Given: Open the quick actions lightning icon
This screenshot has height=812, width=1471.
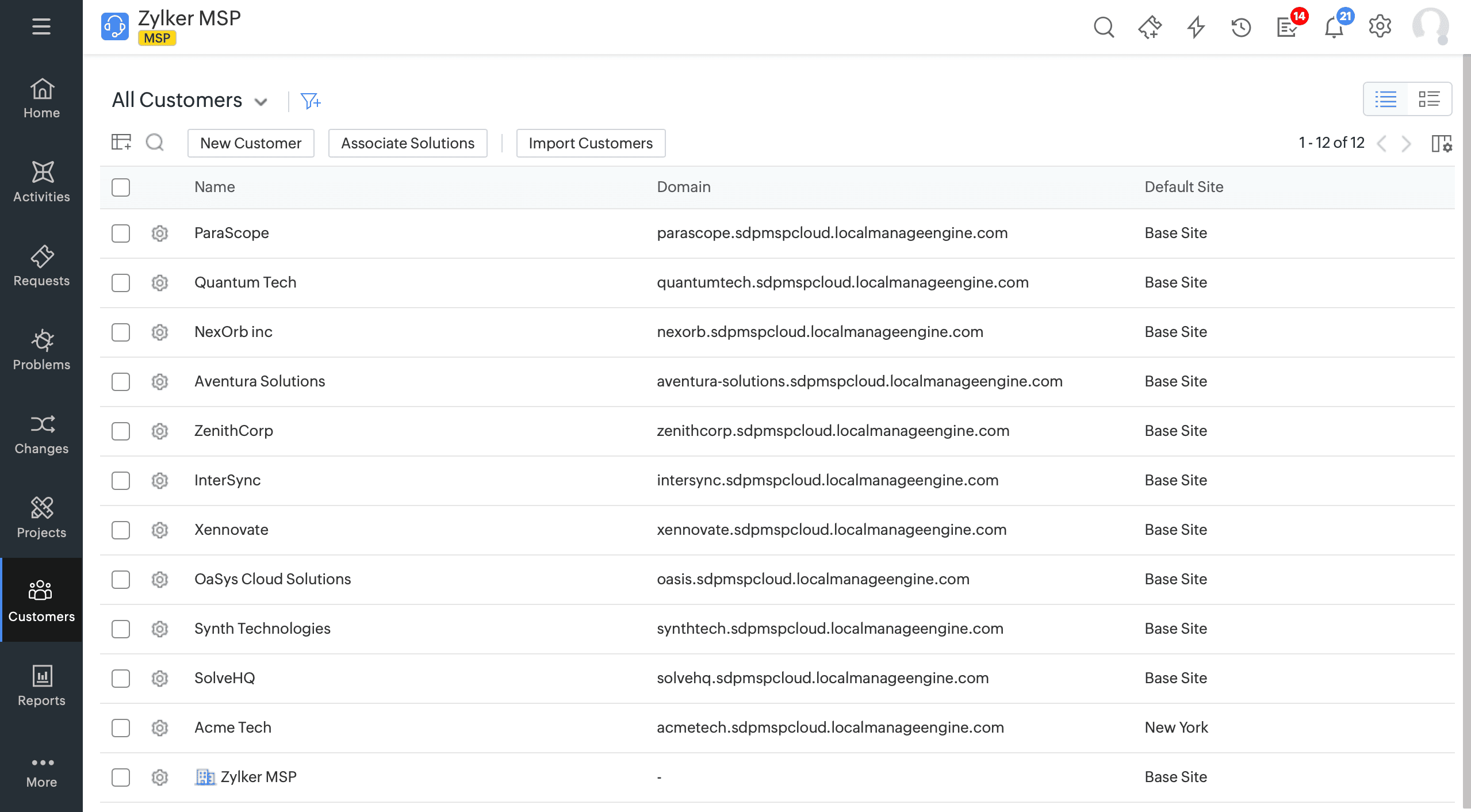Looking at the screenshot, I should [x=1196, y=27].
